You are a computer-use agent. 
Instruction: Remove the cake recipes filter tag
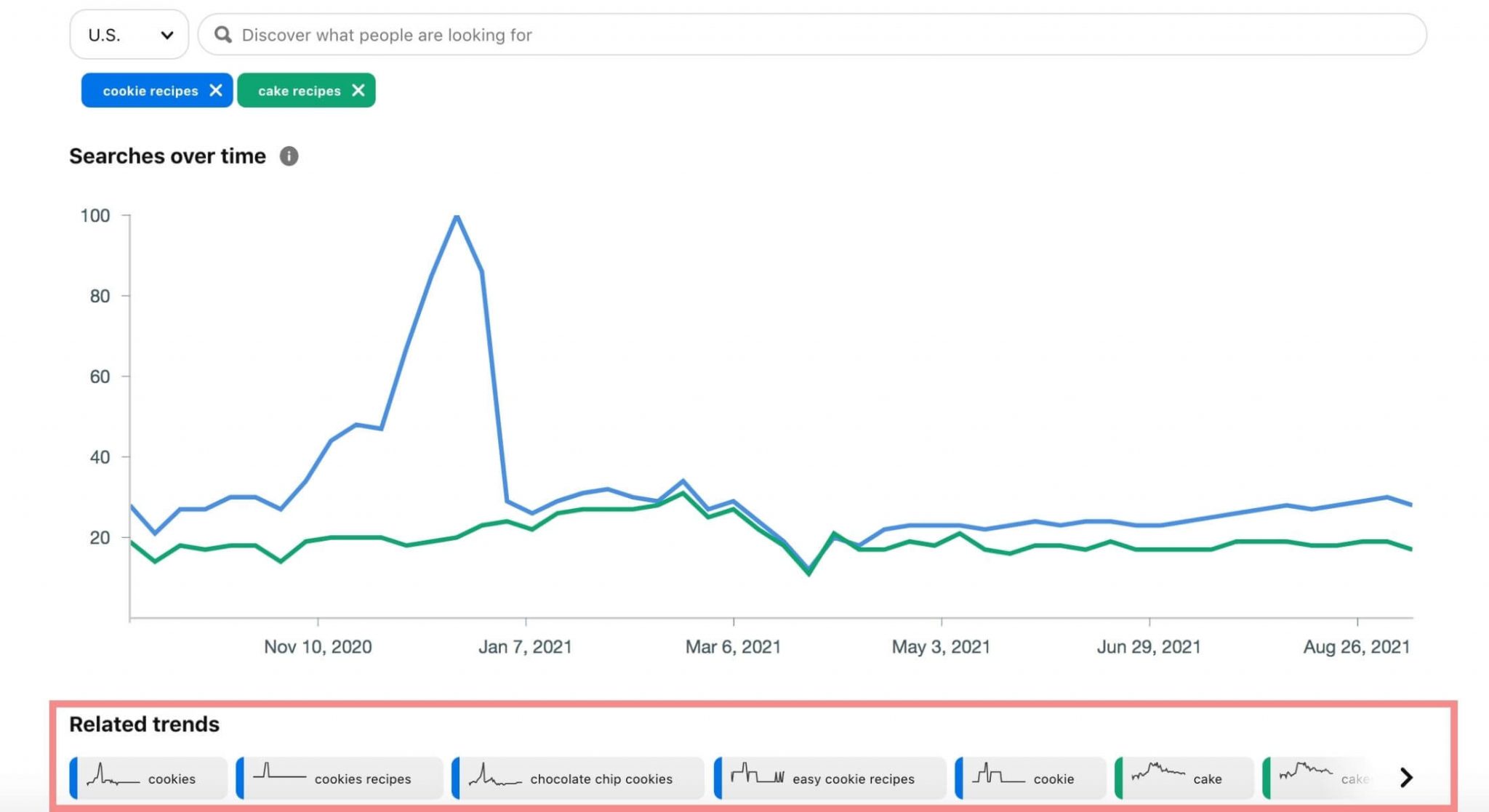[x=357, y=90]
